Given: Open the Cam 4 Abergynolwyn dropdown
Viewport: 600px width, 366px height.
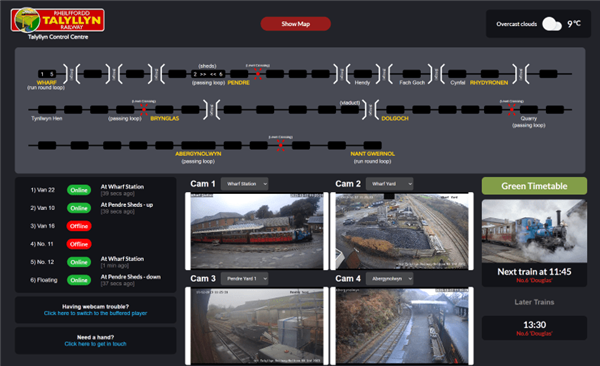Looking at the screenshot, I should click(x=390, y=278).
